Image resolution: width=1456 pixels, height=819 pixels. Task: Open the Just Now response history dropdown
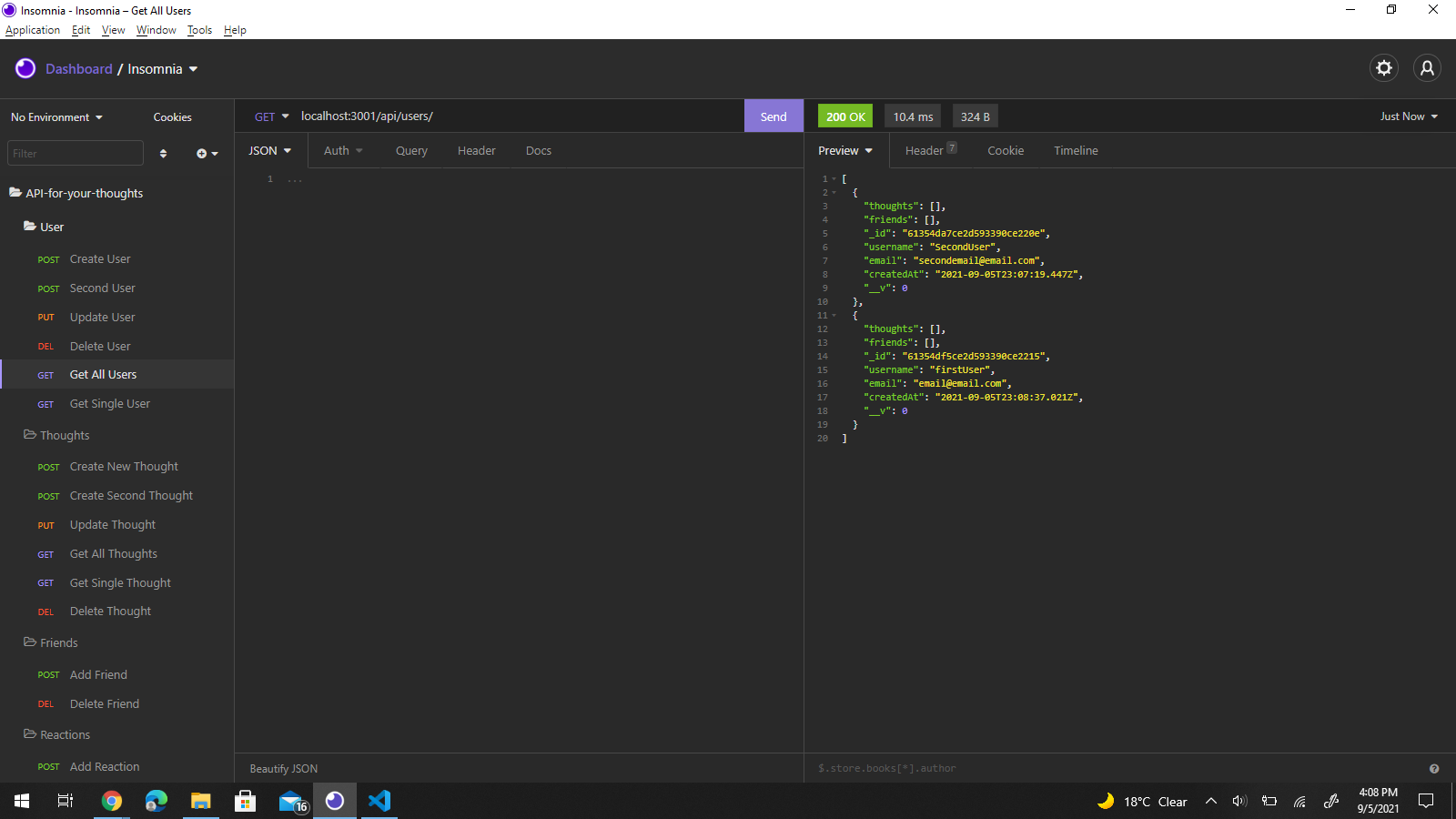(x=1407, y=116)
